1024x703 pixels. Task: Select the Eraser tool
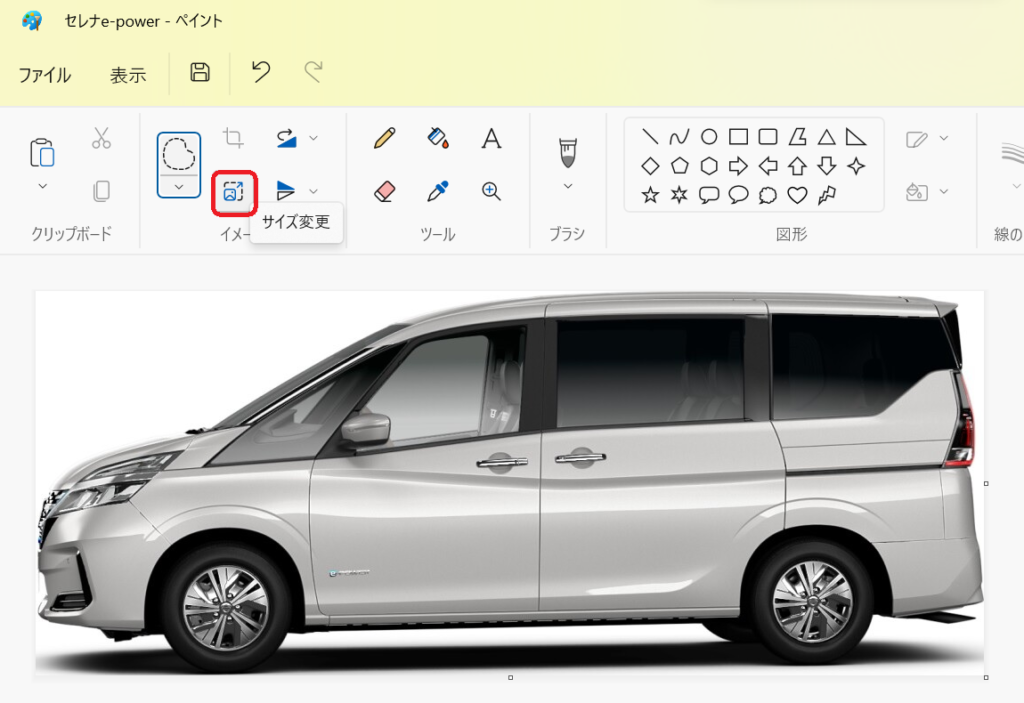point(384,191)
